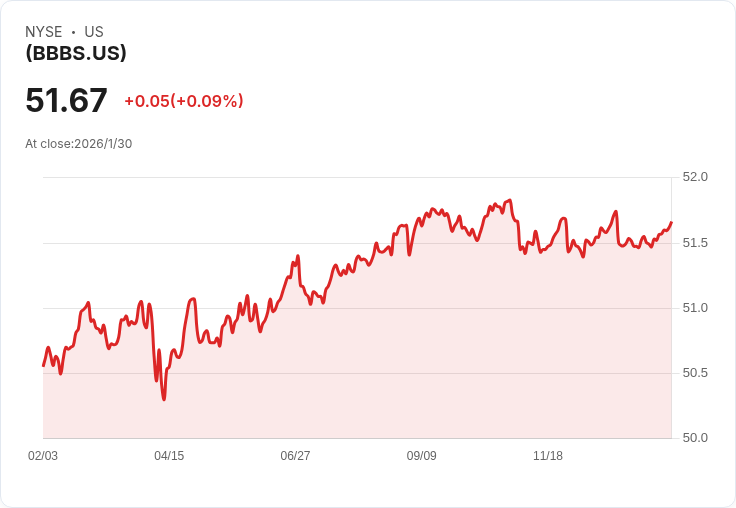Click the 09/09 date axis label
736x508 pixels.
[422, 456]
